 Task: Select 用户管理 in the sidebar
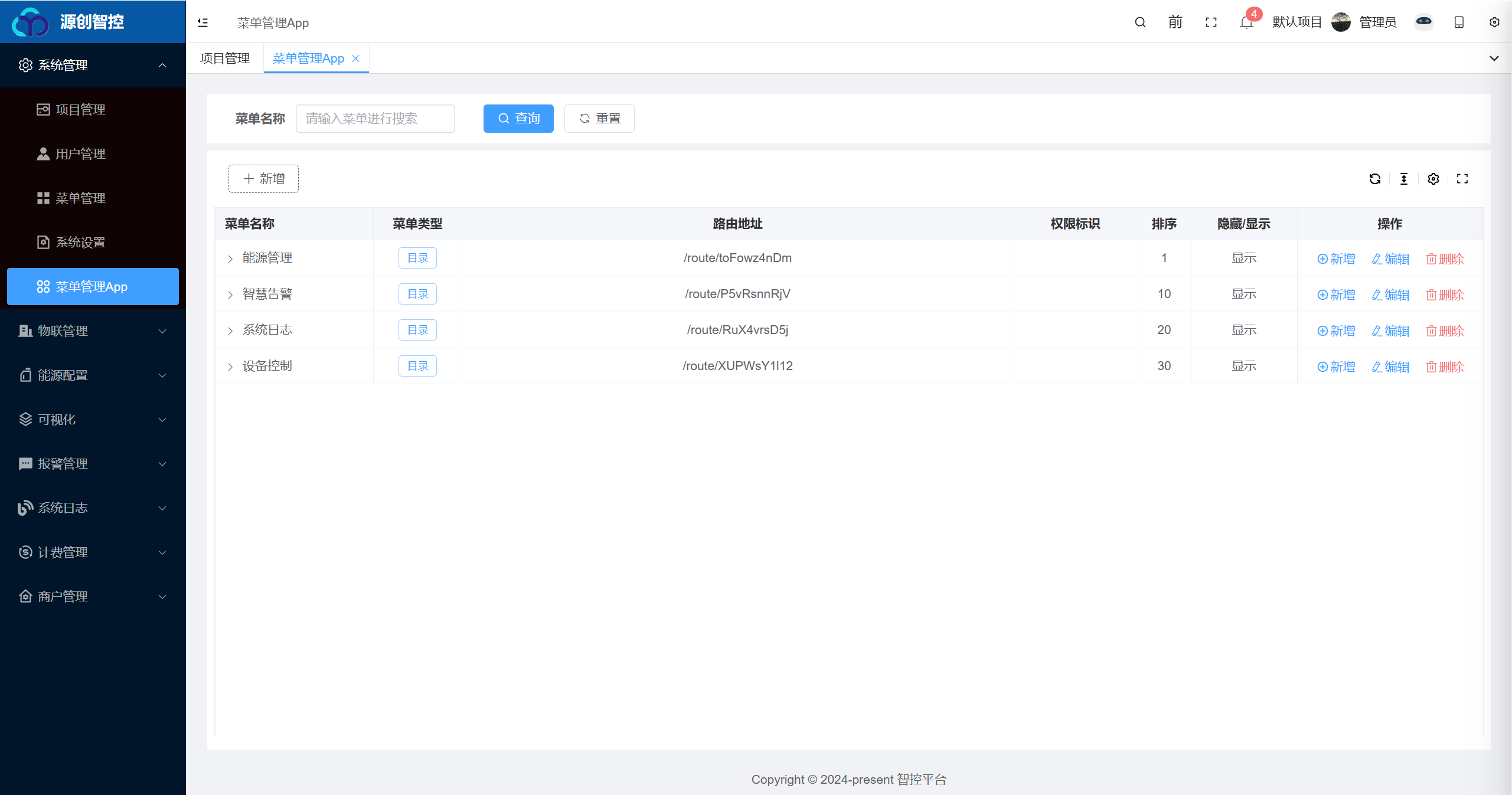[93, 154]
